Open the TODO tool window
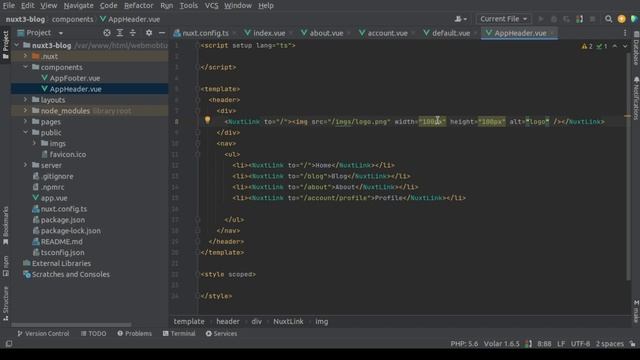Viewport: 640px width, 360px height. click(93, 333)
